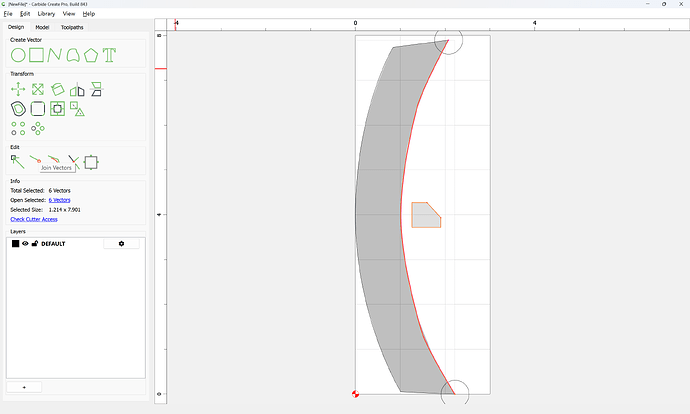690x414 pixels.
Task: Select the Offset Vectors tool
Action: (18, 109)
